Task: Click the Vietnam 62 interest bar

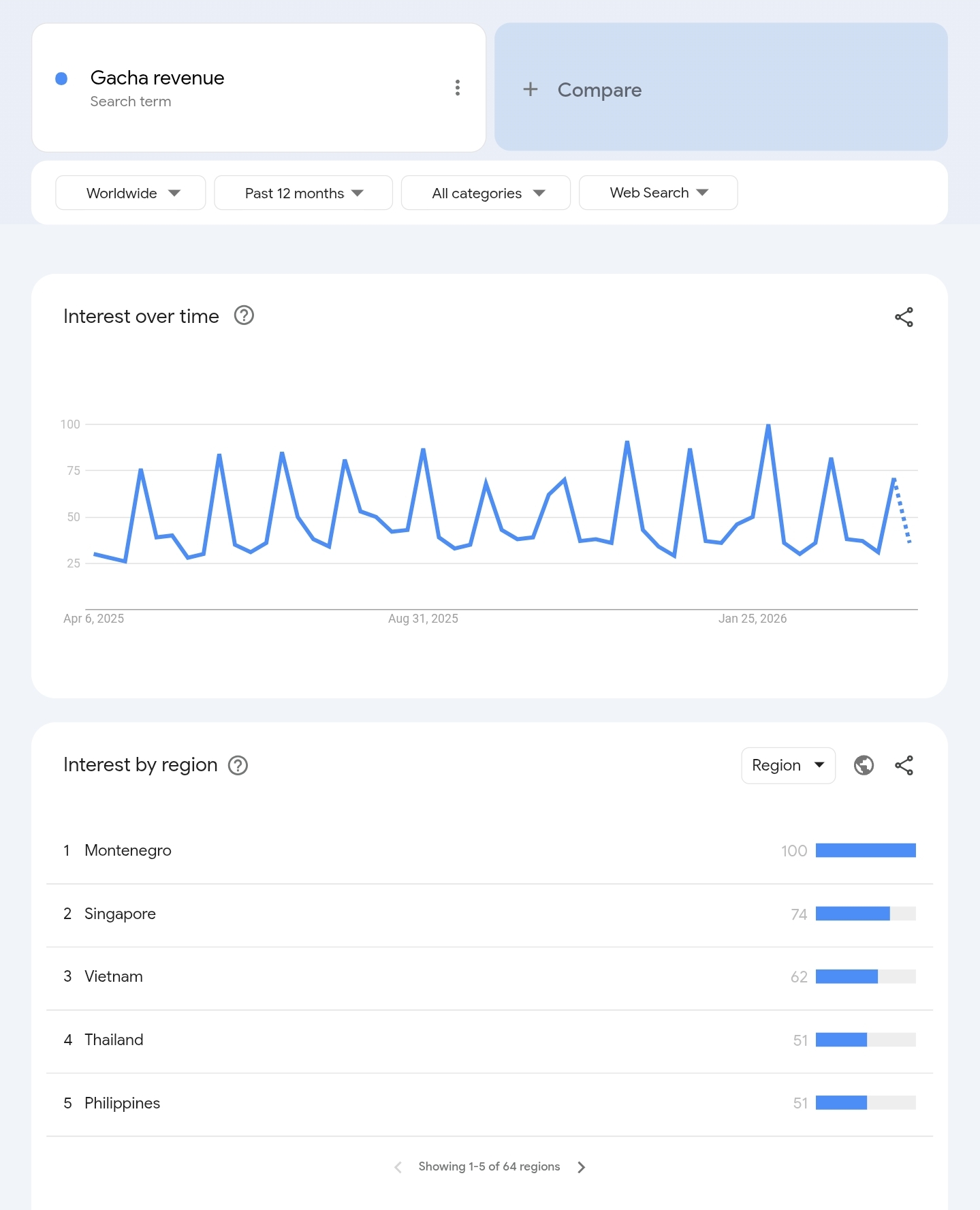Action: coord(866,976)
